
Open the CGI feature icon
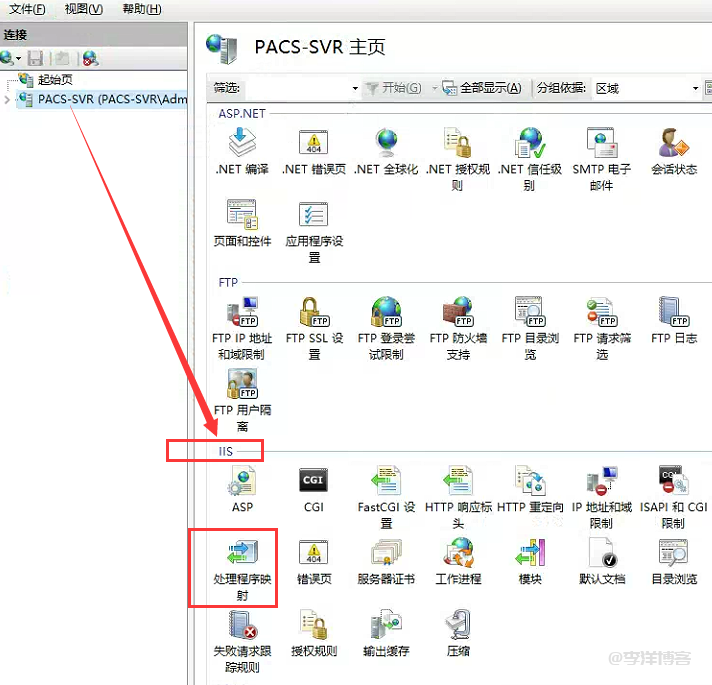click(313, 481)
